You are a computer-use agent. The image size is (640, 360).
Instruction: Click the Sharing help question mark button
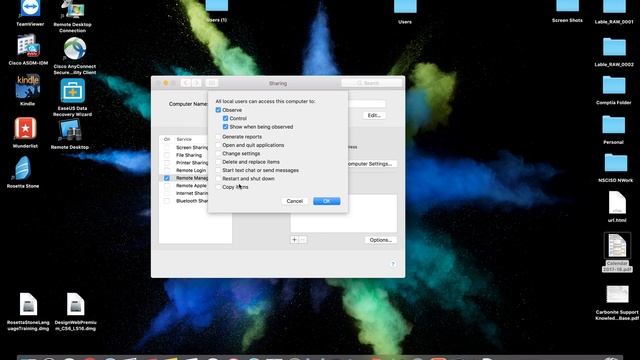tap(393, 264)
